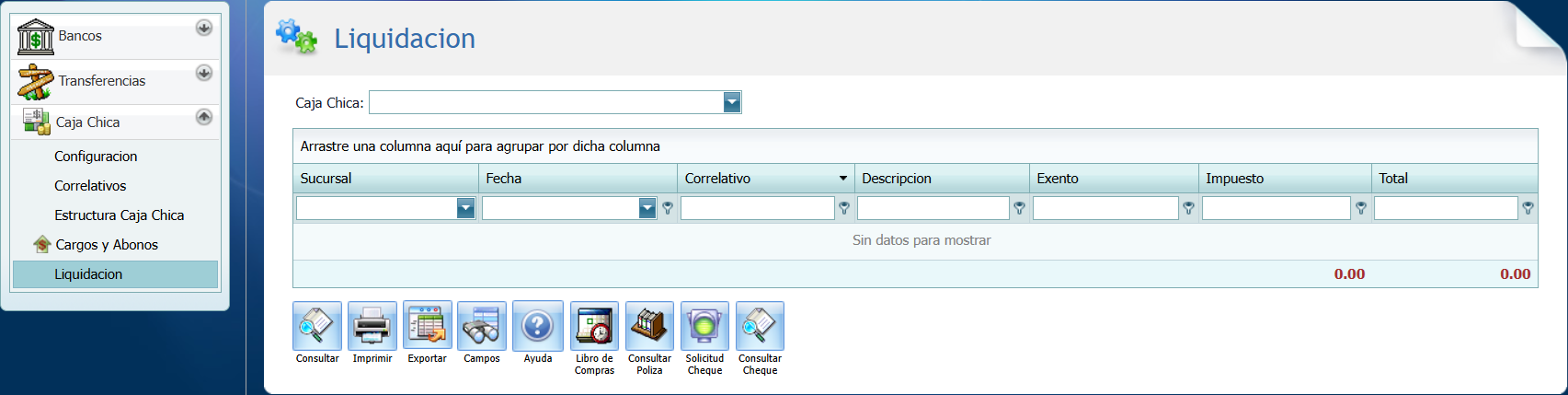
Task: Open Estructura Caja Chica menu item
Action: 119,215
